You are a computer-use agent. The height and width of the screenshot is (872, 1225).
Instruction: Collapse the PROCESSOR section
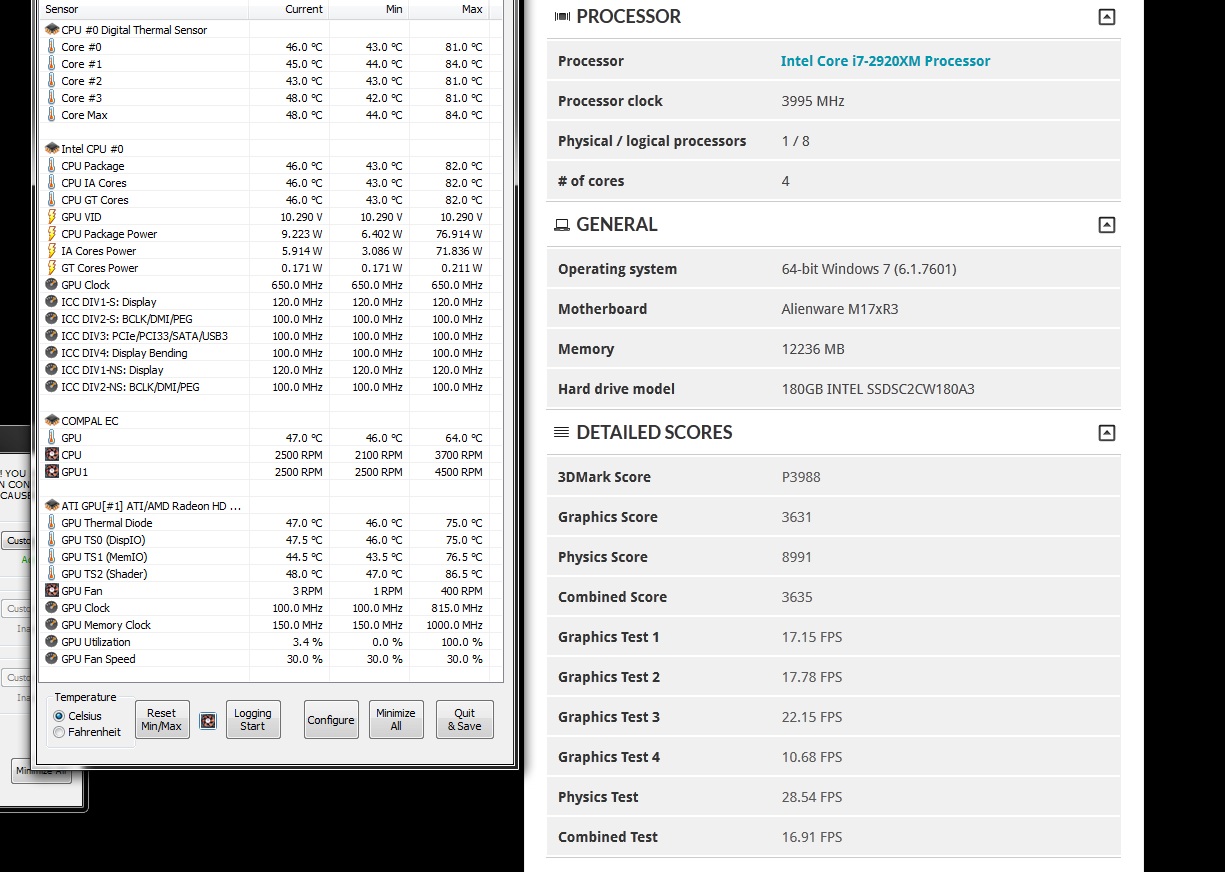(1106, 17)
